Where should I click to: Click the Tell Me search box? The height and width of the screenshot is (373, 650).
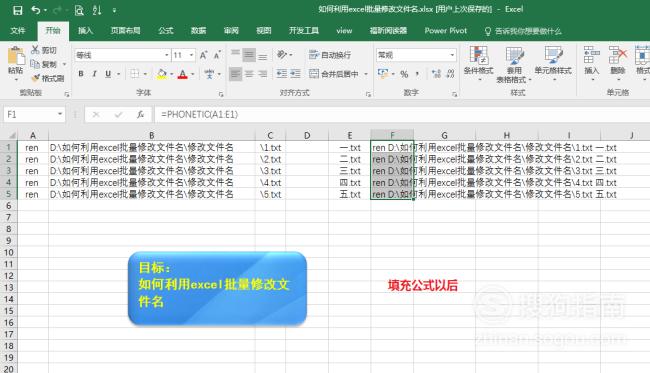(x=523, y=31)
